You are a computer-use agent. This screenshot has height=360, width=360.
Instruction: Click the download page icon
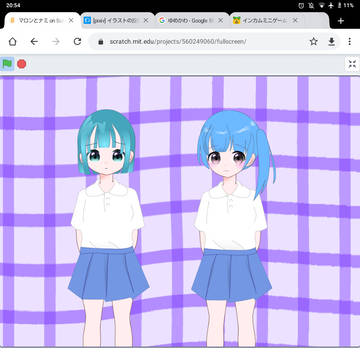pyautogui.click(x=331, y=42)
